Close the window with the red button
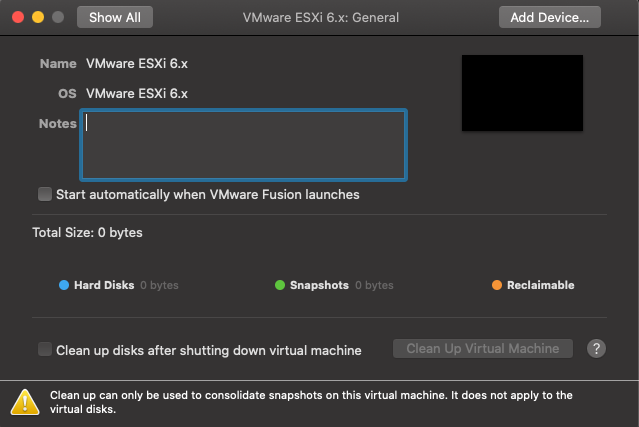 pos(18,17)
